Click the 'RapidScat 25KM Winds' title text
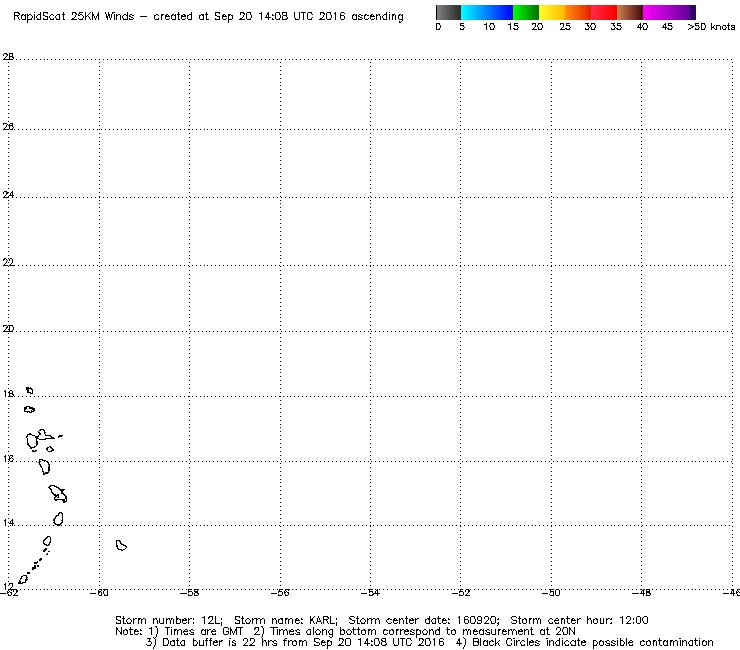Image resolution: width=740 pixels, height=650 pixels. (x=74, y=17)
